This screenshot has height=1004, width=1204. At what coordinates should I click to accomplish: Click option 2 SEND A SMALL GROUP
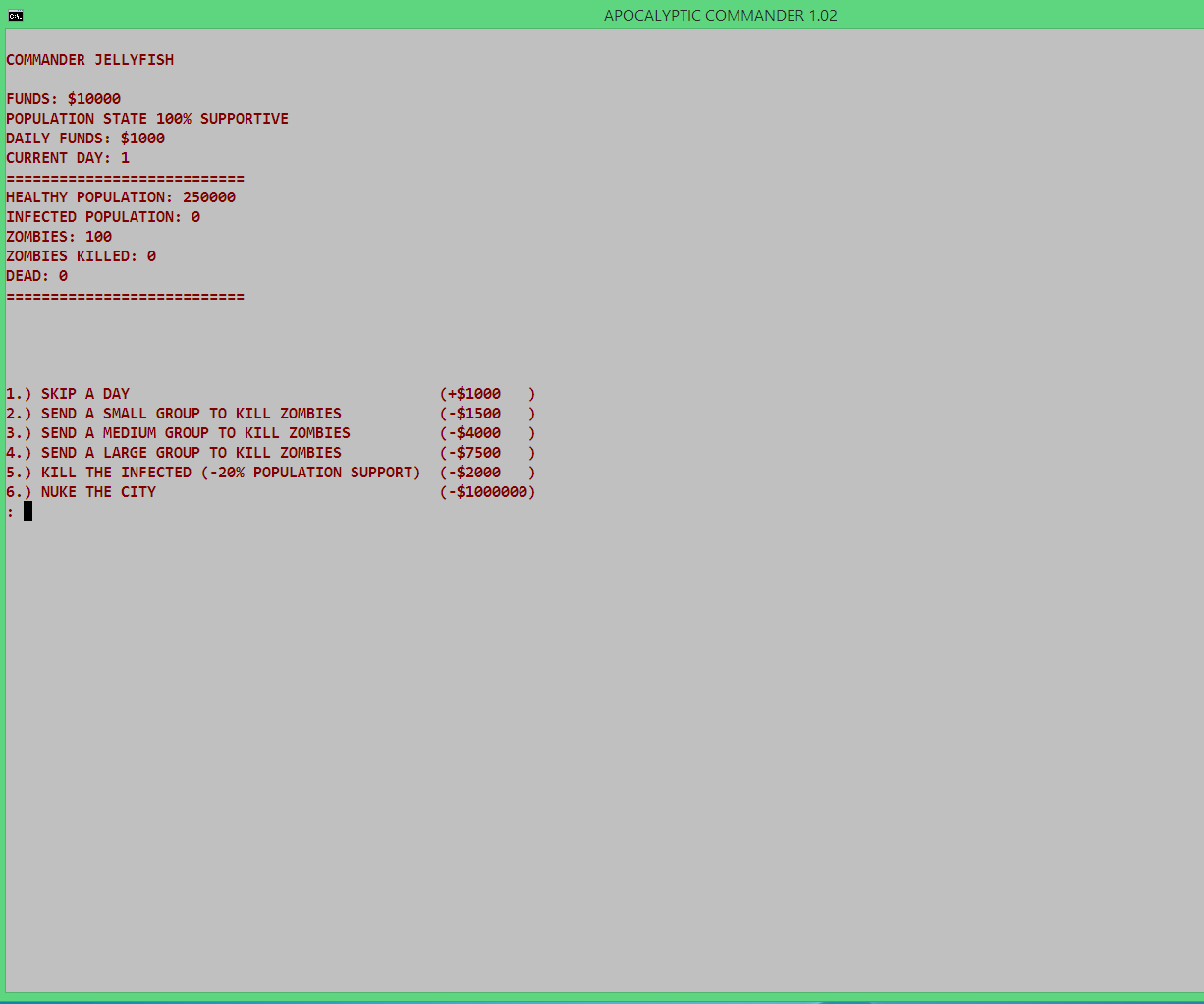tap(174, 414)
